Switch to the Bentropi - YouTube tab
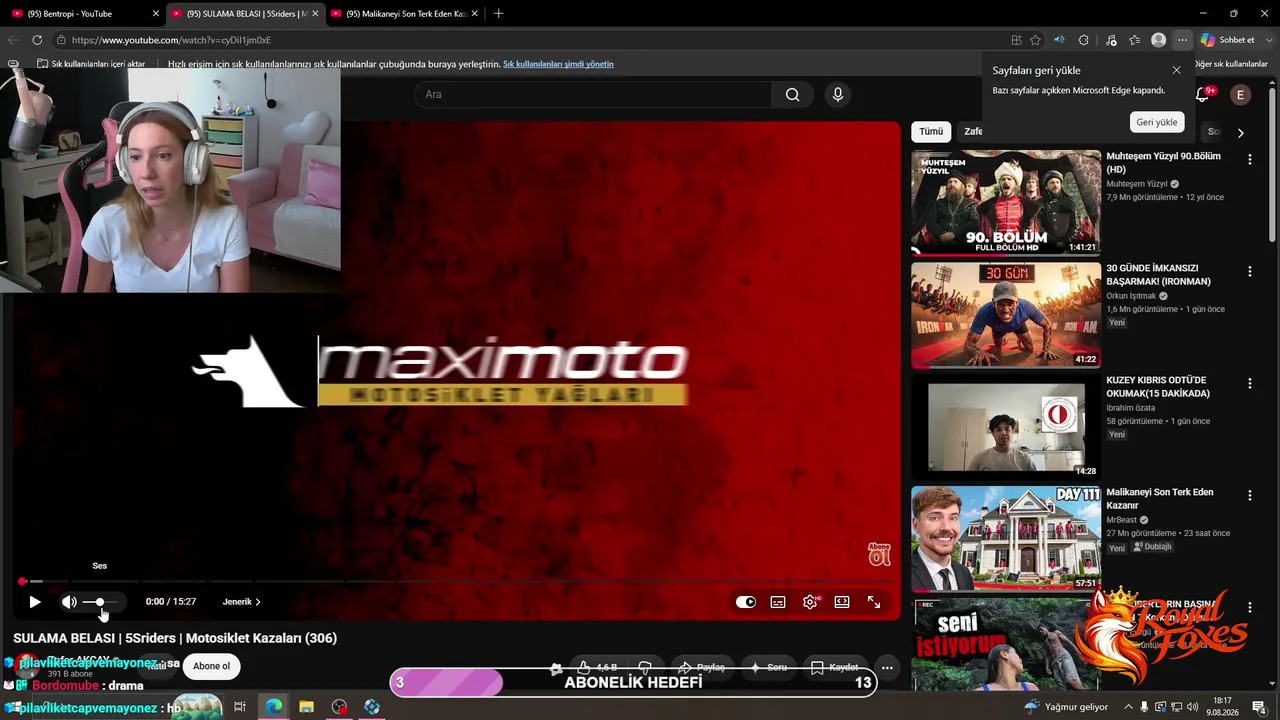This screenshot has height=720, width=1280. point(82,14)
